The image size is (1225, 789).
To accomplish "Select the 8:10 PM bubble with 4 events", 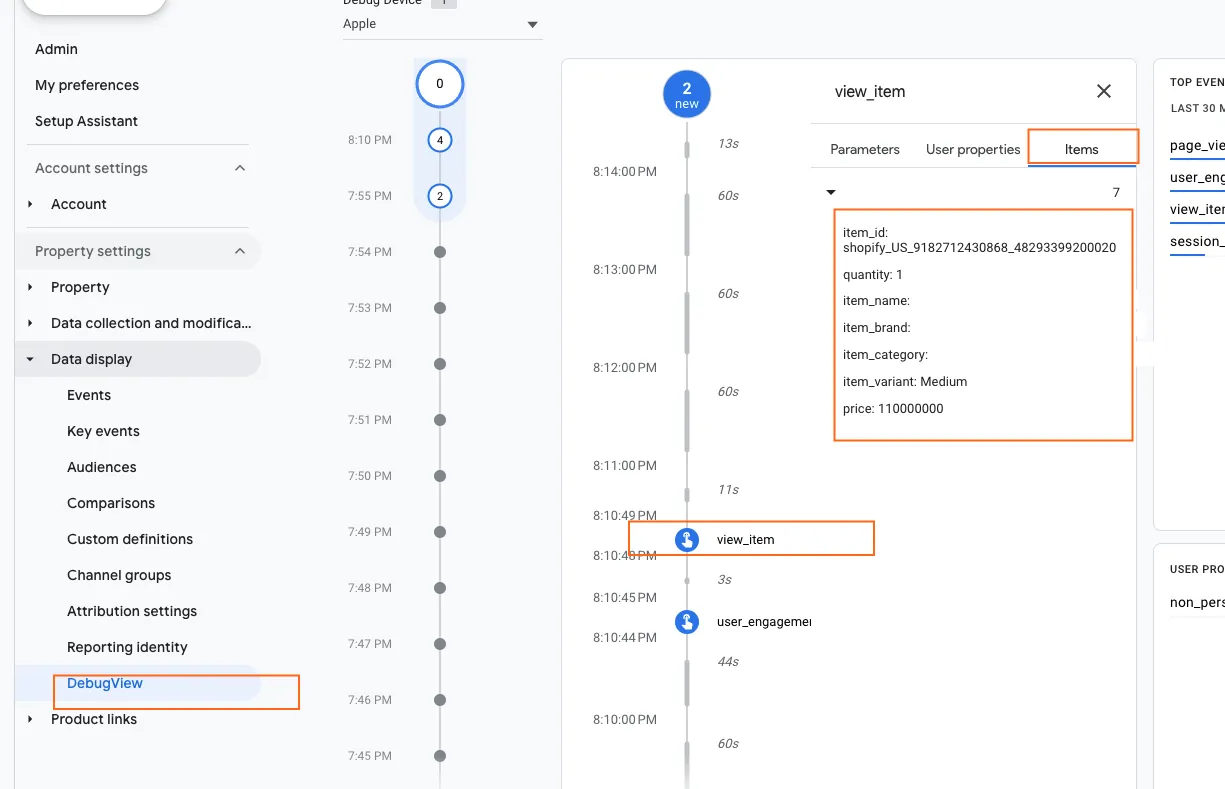I will coord(440,140).
